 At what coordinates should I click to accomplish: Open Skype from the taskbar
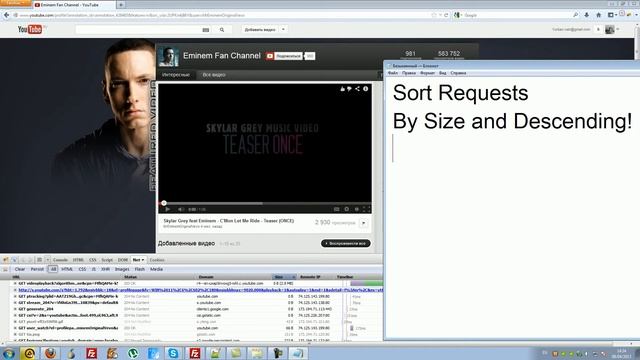point(173,353)
